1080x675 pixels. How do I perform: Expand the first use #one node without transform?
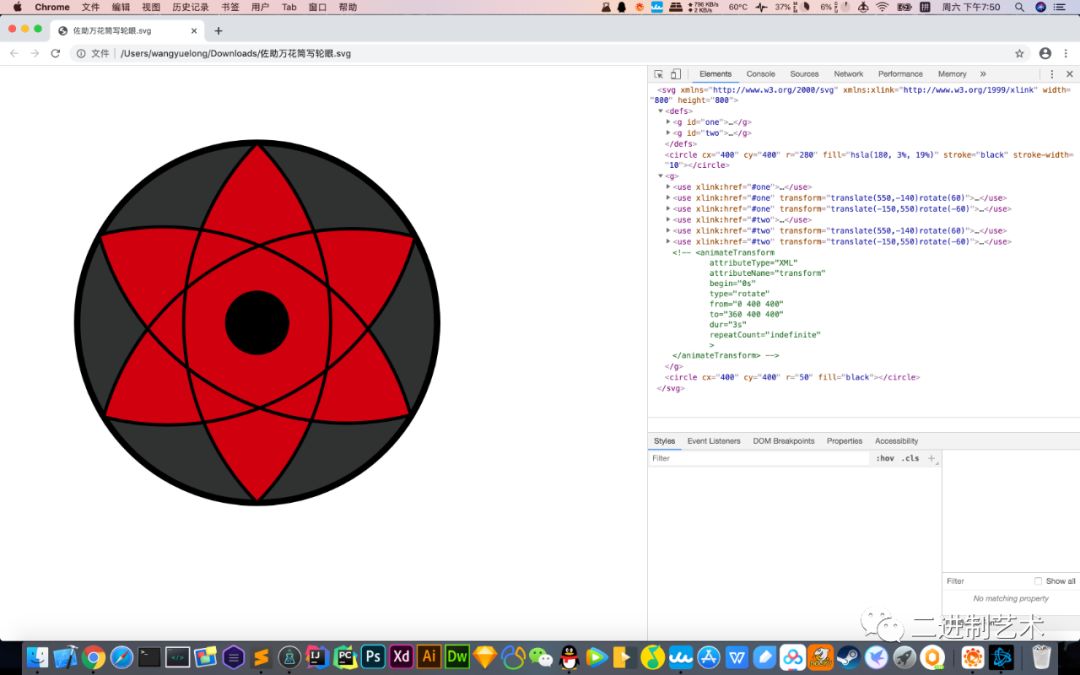(668, 187)
